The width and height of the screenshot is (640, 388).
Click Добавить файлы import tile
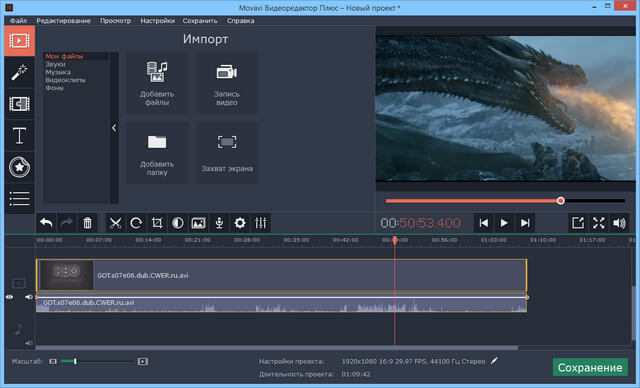click(x=157, y=83)
